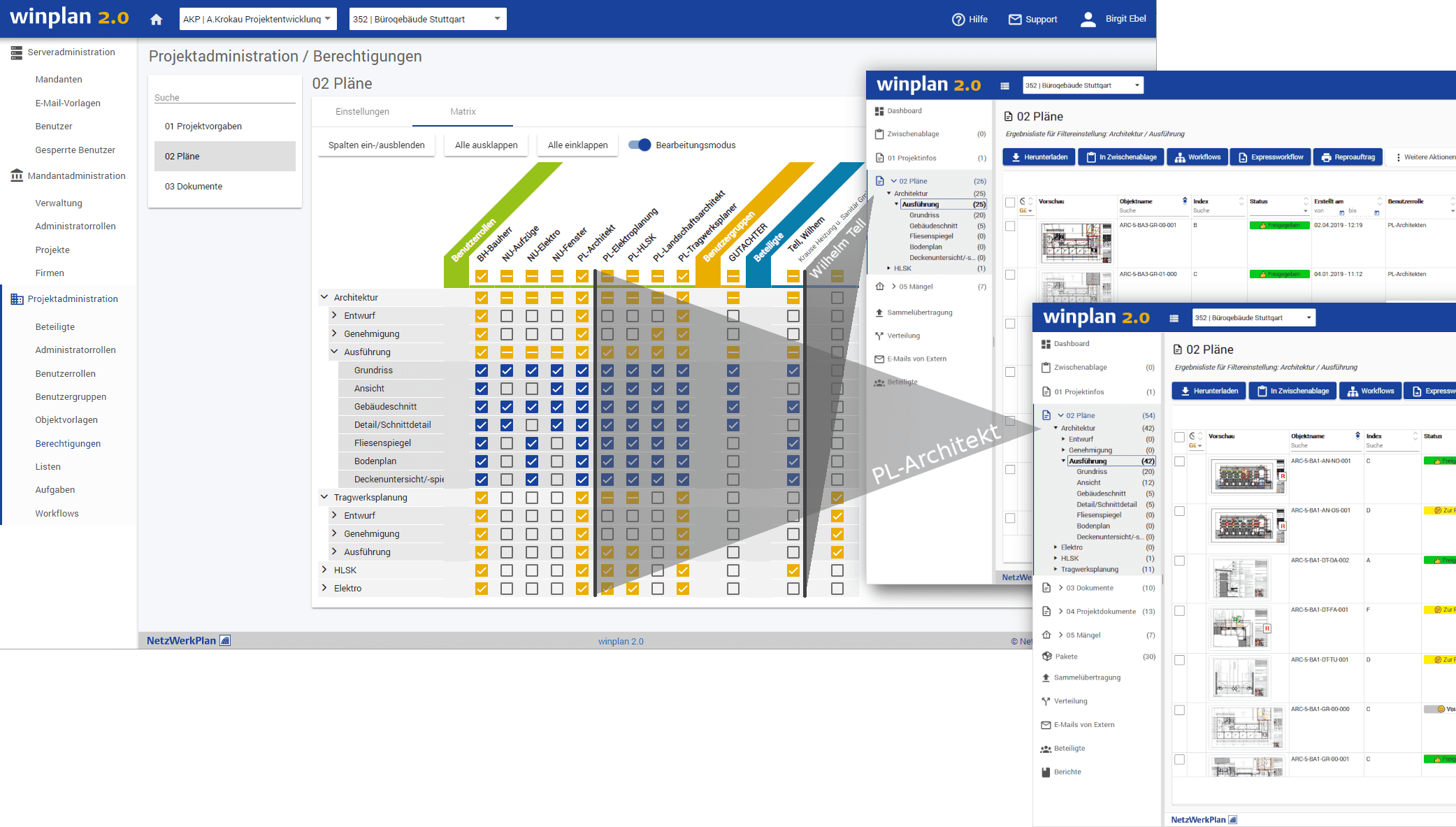Open the Birgit Ebel user avatar
Viewport: 1456px width, 827px height.
pyautogui.click(x=1088, y=20)
